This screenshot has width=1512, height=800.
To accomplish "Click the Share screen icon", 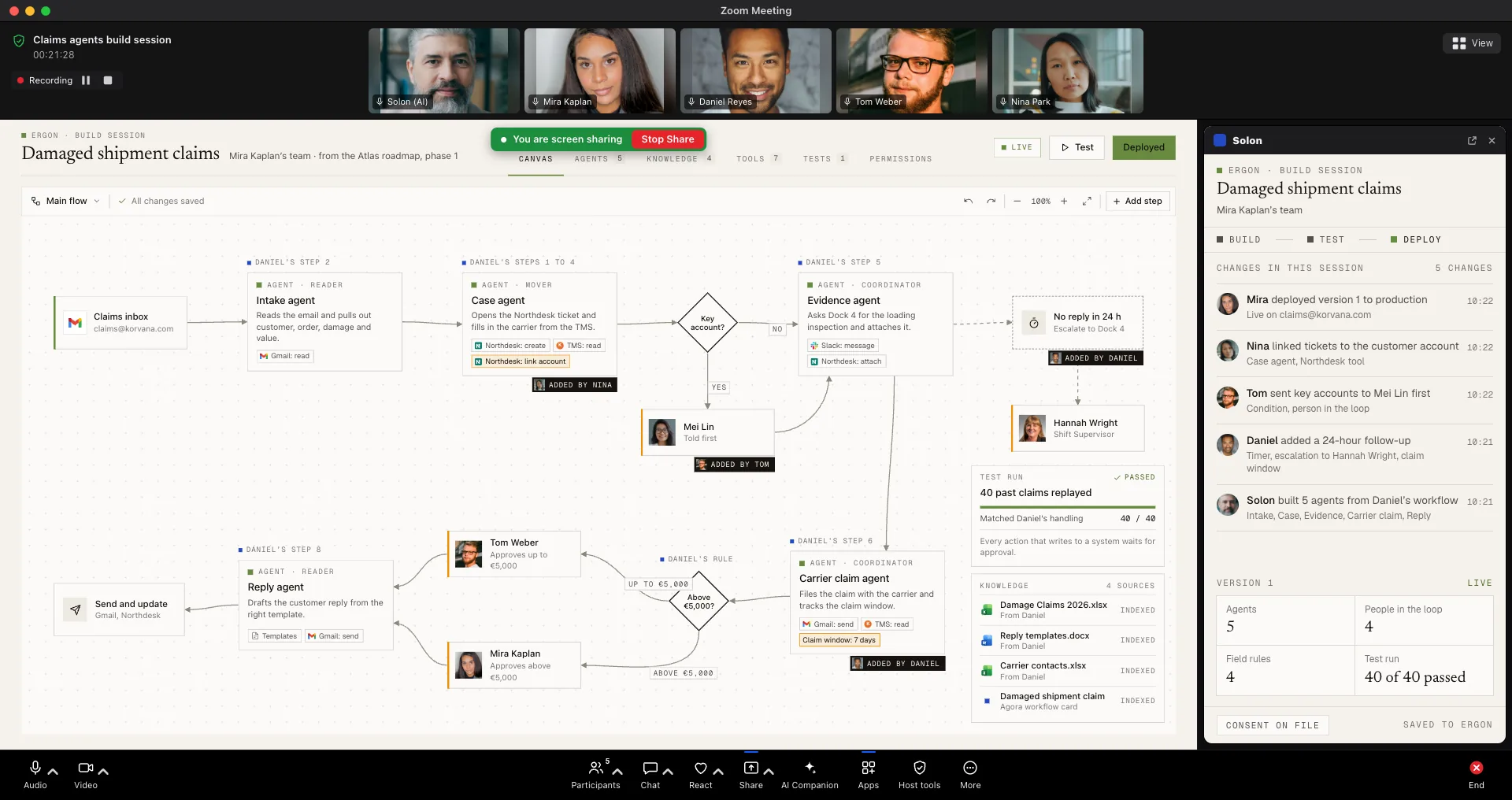I will tap(751, 768).
